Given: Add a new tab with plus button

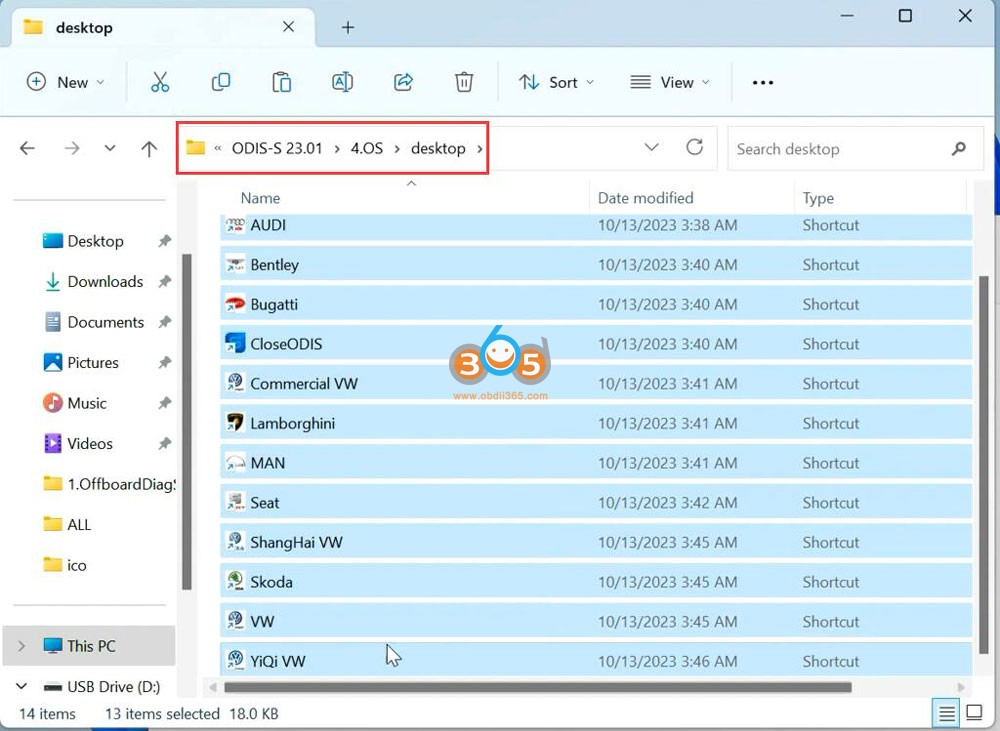Looking at the screenshot, I should (348, 27).
